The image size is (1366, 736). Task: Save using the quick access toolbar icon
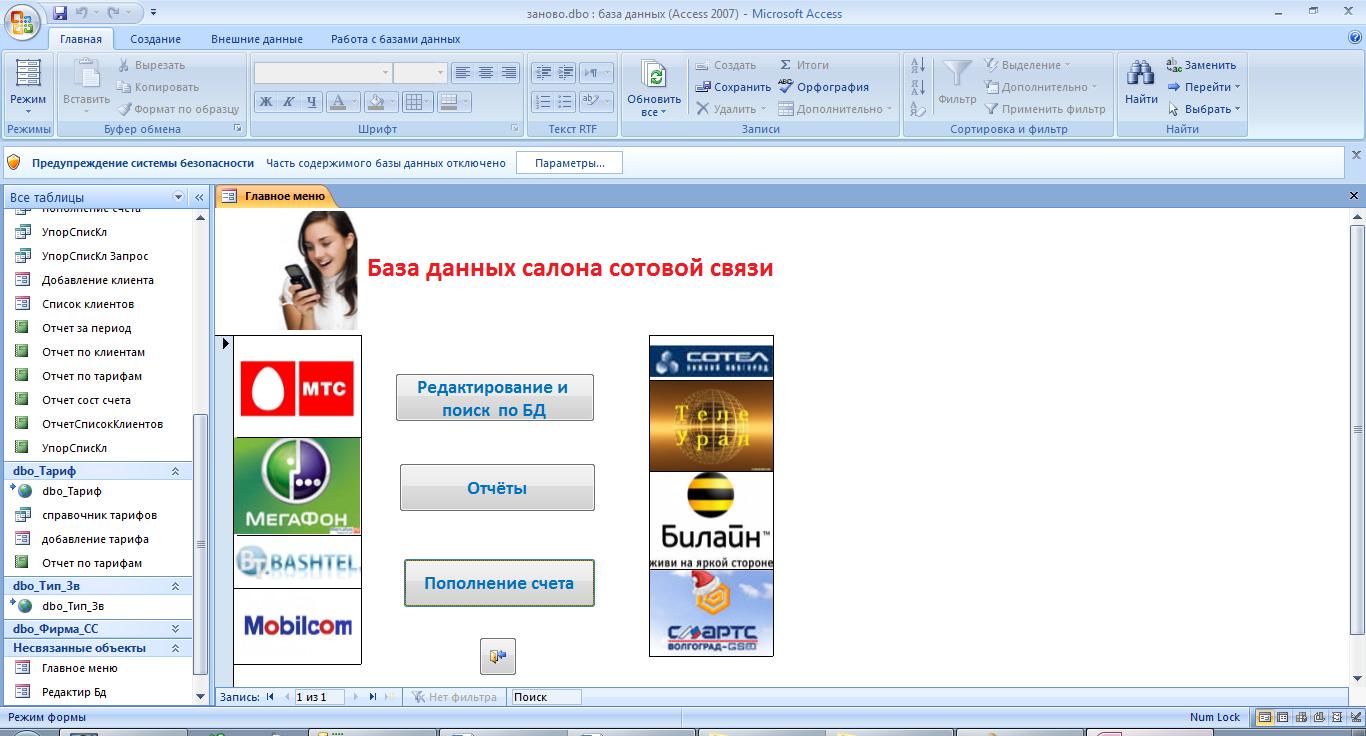(60, 13)
